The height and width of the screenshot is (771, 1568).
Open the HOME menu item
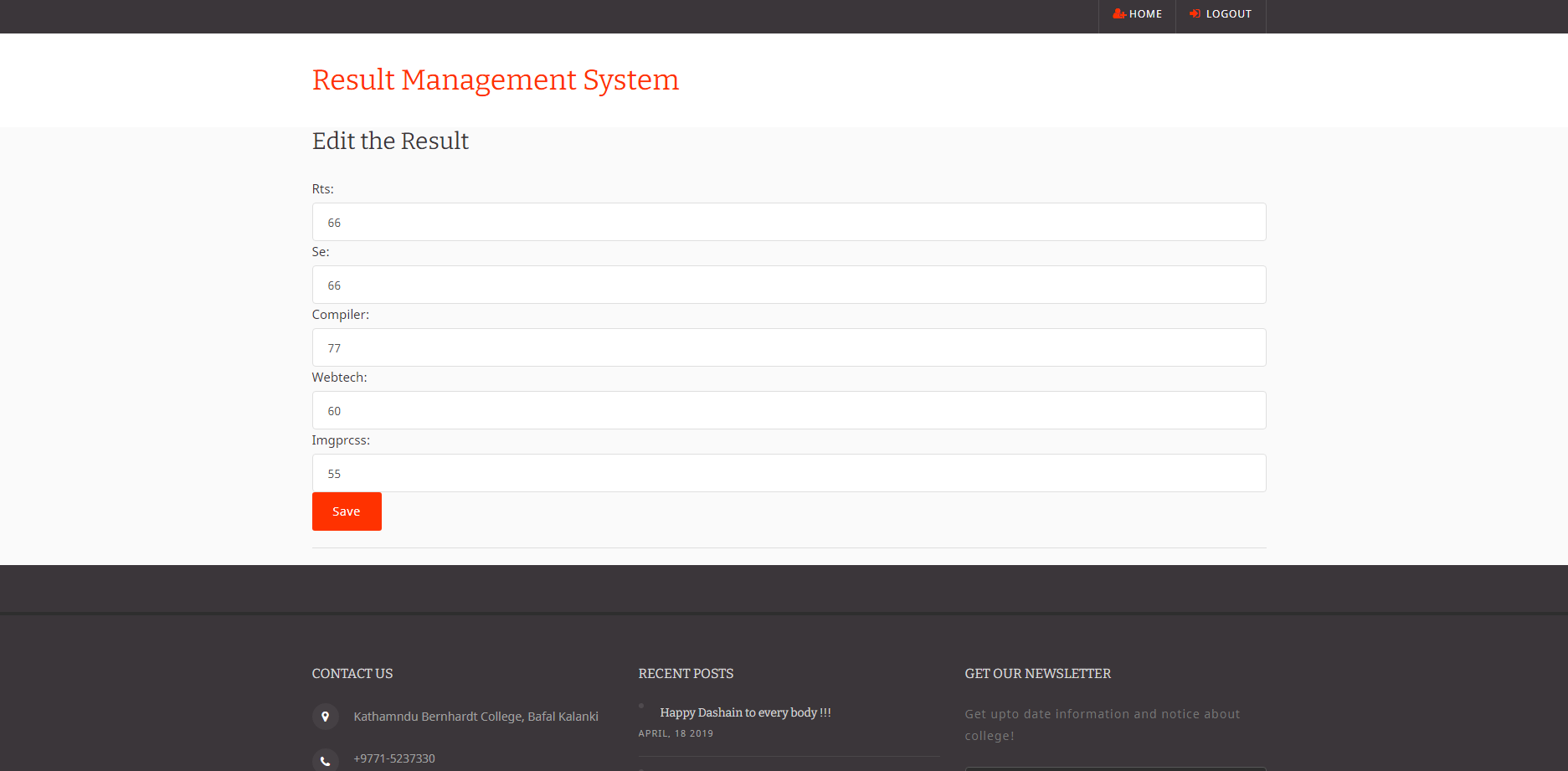(1137, 14)
